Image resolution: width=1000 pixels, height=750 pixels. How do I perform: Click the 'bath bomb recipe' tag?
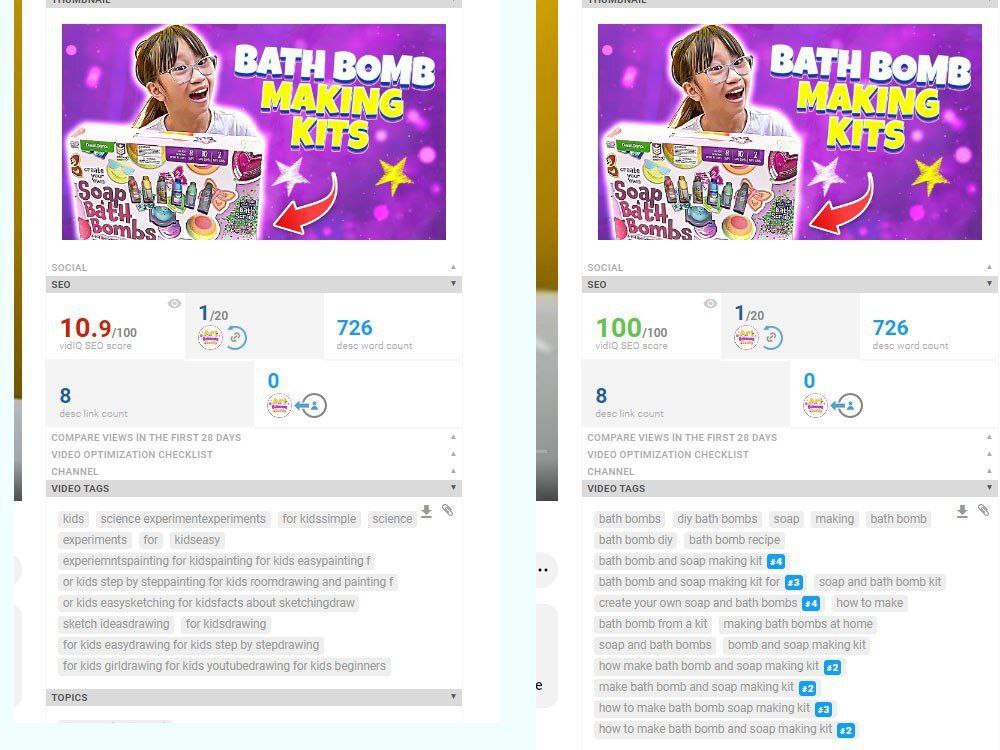(734, 540)
